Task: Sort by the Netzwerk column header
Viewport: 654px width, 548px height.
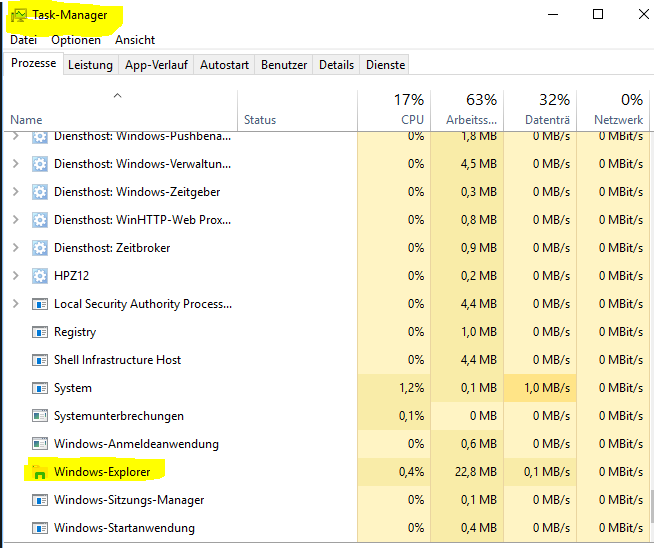Action: (x=613, y=110)
